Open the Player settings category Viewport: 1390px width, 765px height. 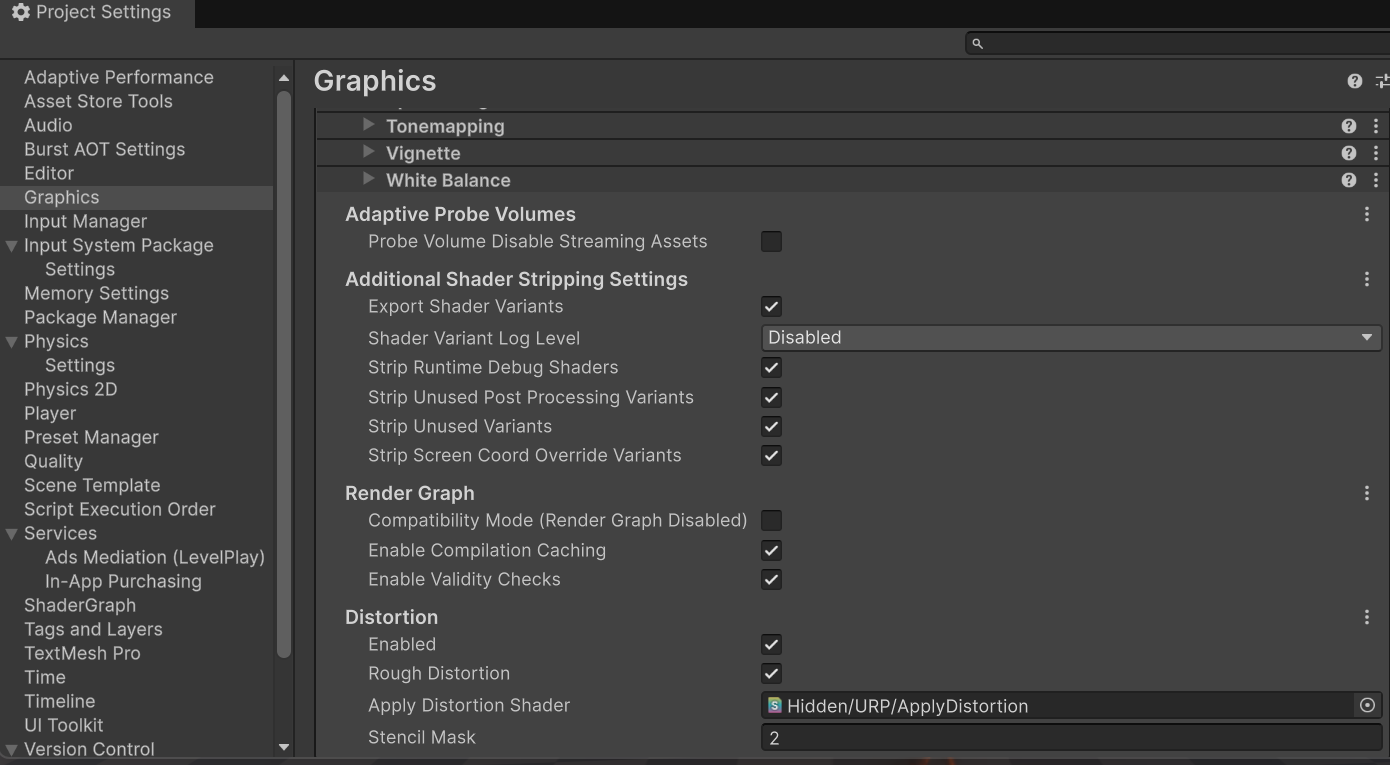click(x=50, y=413)
